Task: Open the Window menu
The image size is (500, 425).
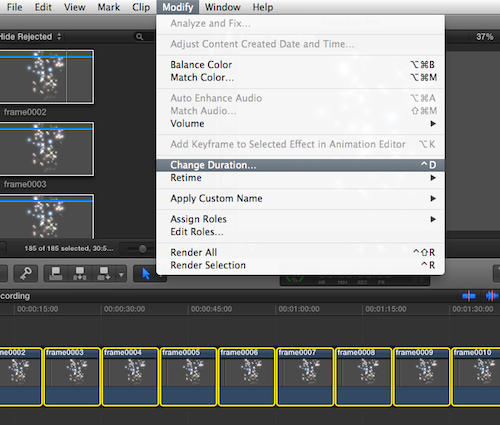Action: point(222,7)
